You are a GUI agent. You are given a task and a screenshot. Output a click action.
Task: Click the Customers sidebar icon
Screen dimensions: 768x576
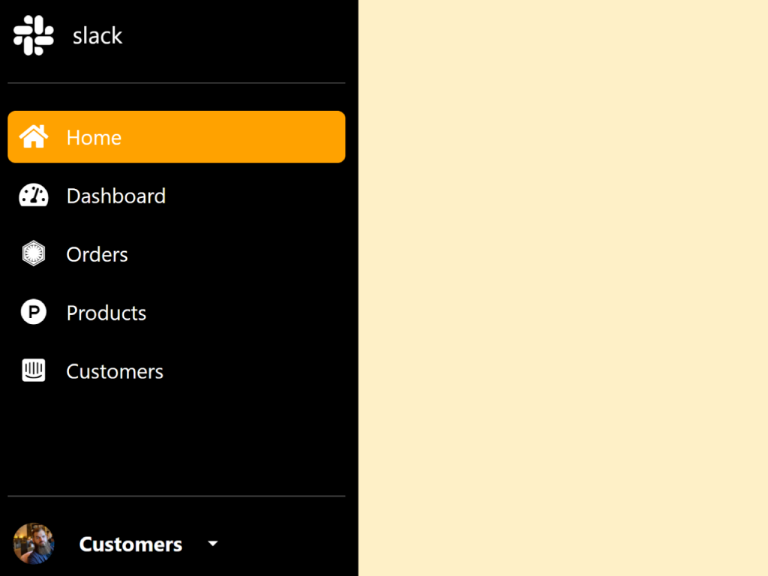tap(33, 371)
